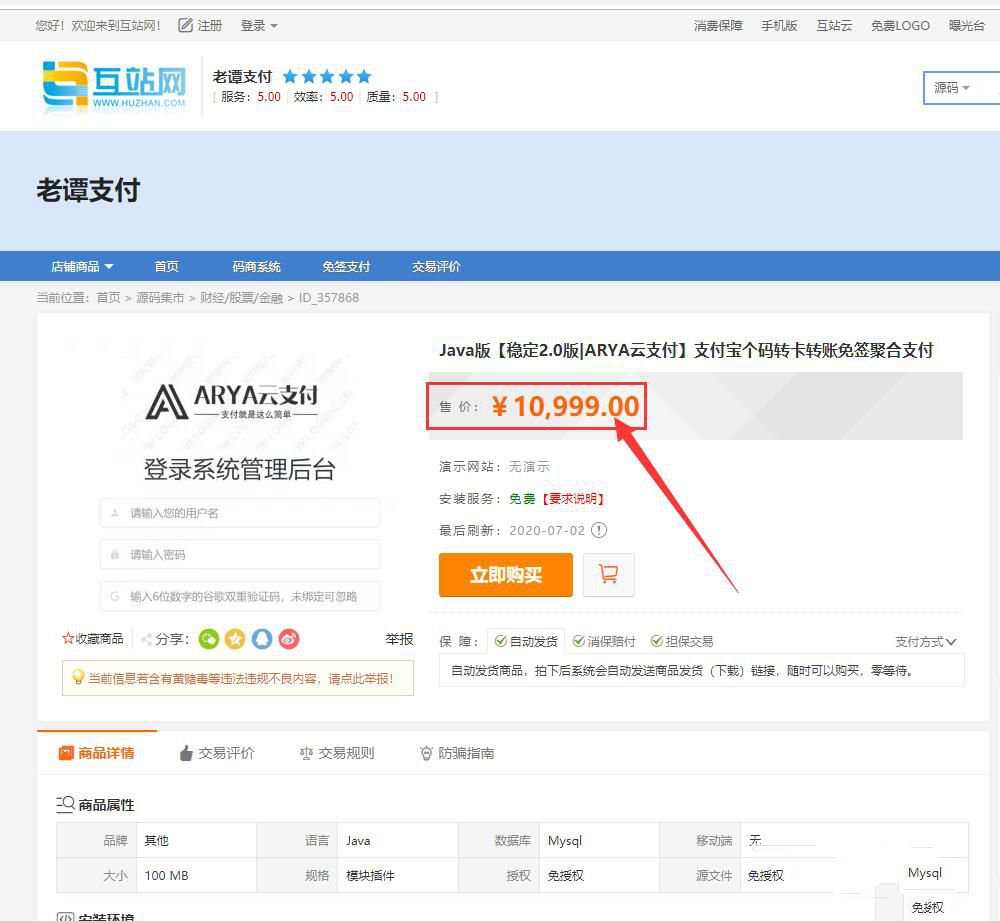This screenshot has width=1000, height=921.
Task: Share via the QZone yellow star icon
Action: [x=234, y=639]
